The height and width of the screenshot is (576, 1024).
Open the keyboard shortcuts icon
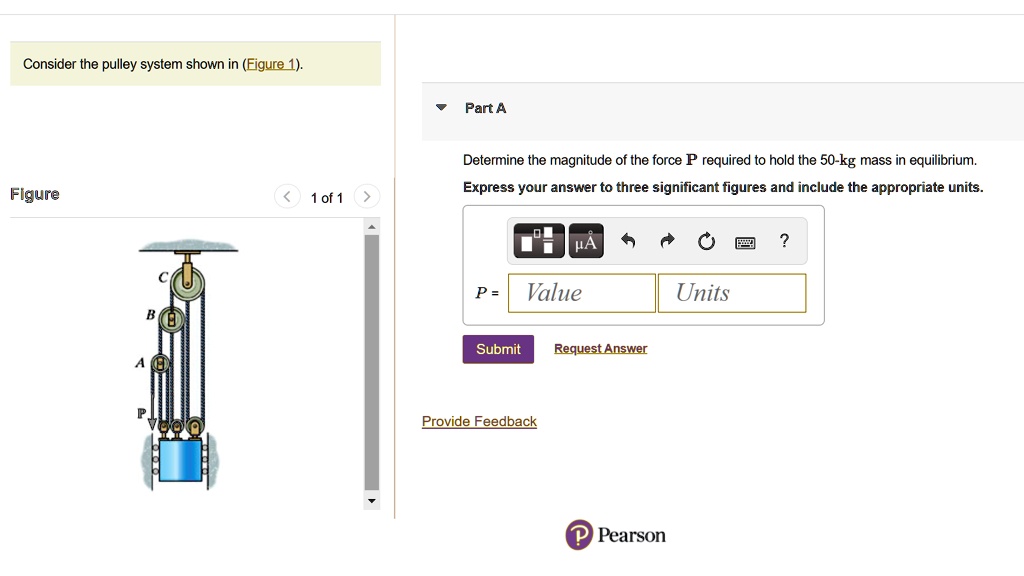pyautogui.click(x=744, y=240)
